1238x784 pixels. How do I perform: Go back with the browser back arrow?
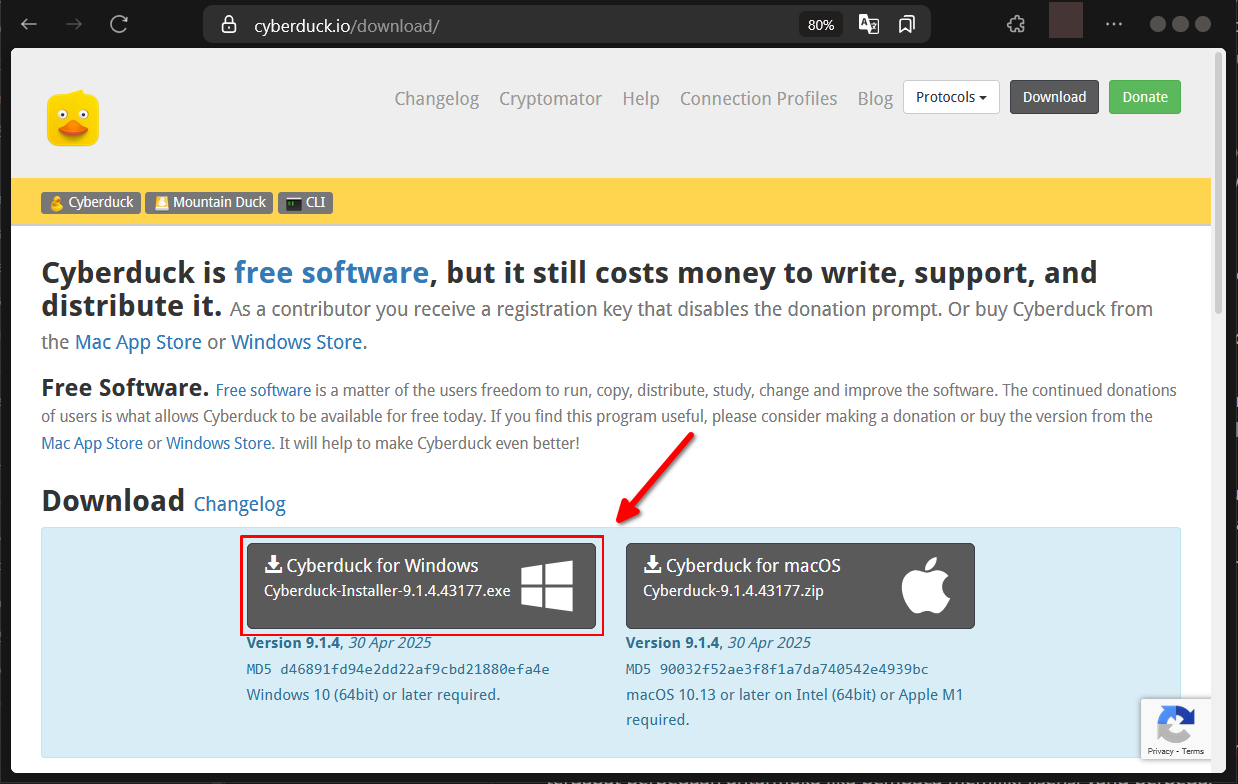click(29, 24)
